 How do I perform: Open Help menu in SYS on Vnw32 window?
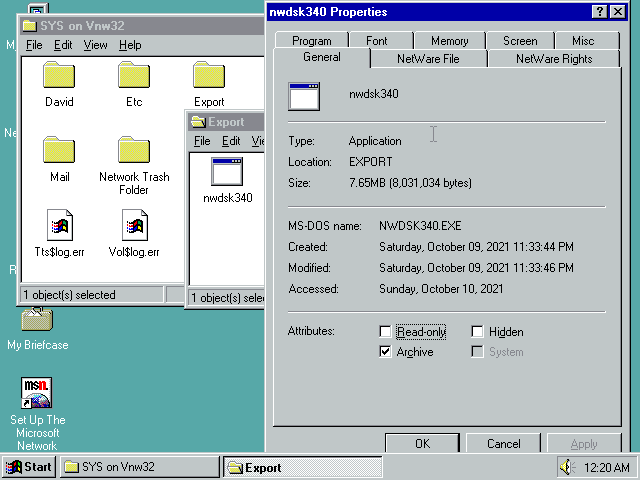(x=130, y=45)
